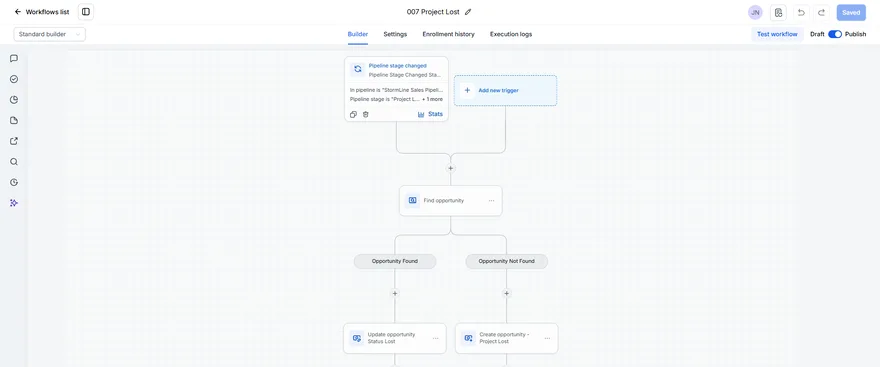Open the notes document icon
The width and height of the screenshot is (880, 367).
tap(778, 12)
